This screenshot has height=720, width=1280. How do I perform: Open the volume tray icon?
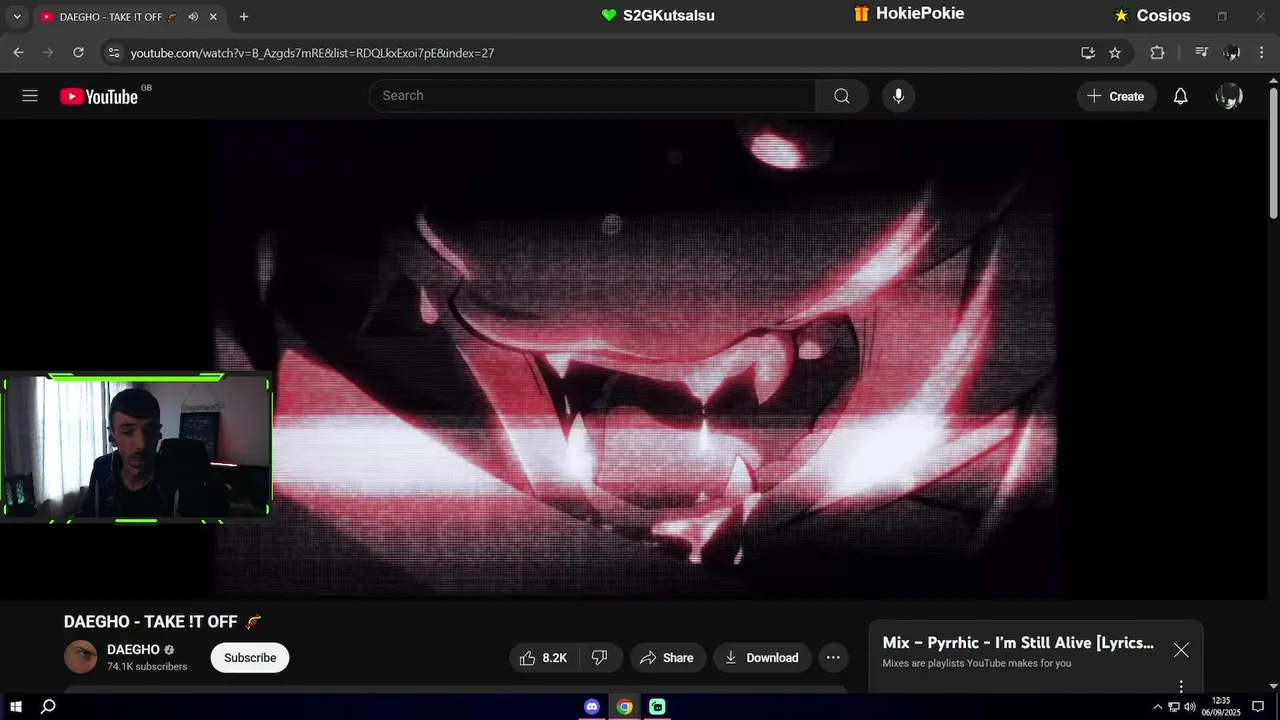click(1190, 707)
